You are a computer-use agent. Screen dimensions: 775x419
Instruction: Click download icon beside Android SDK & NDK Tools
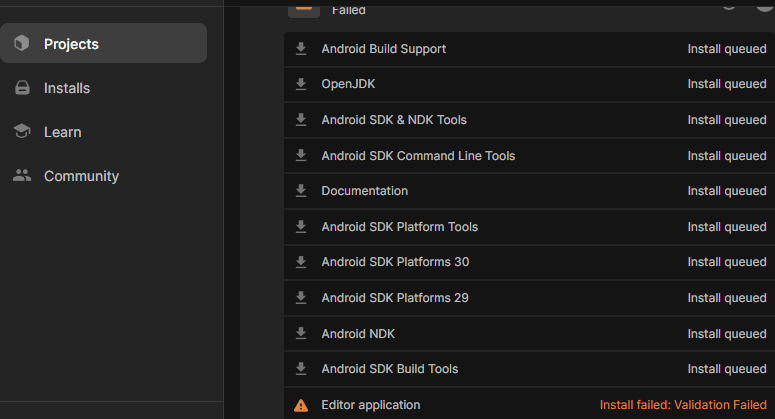click(301, 120)
